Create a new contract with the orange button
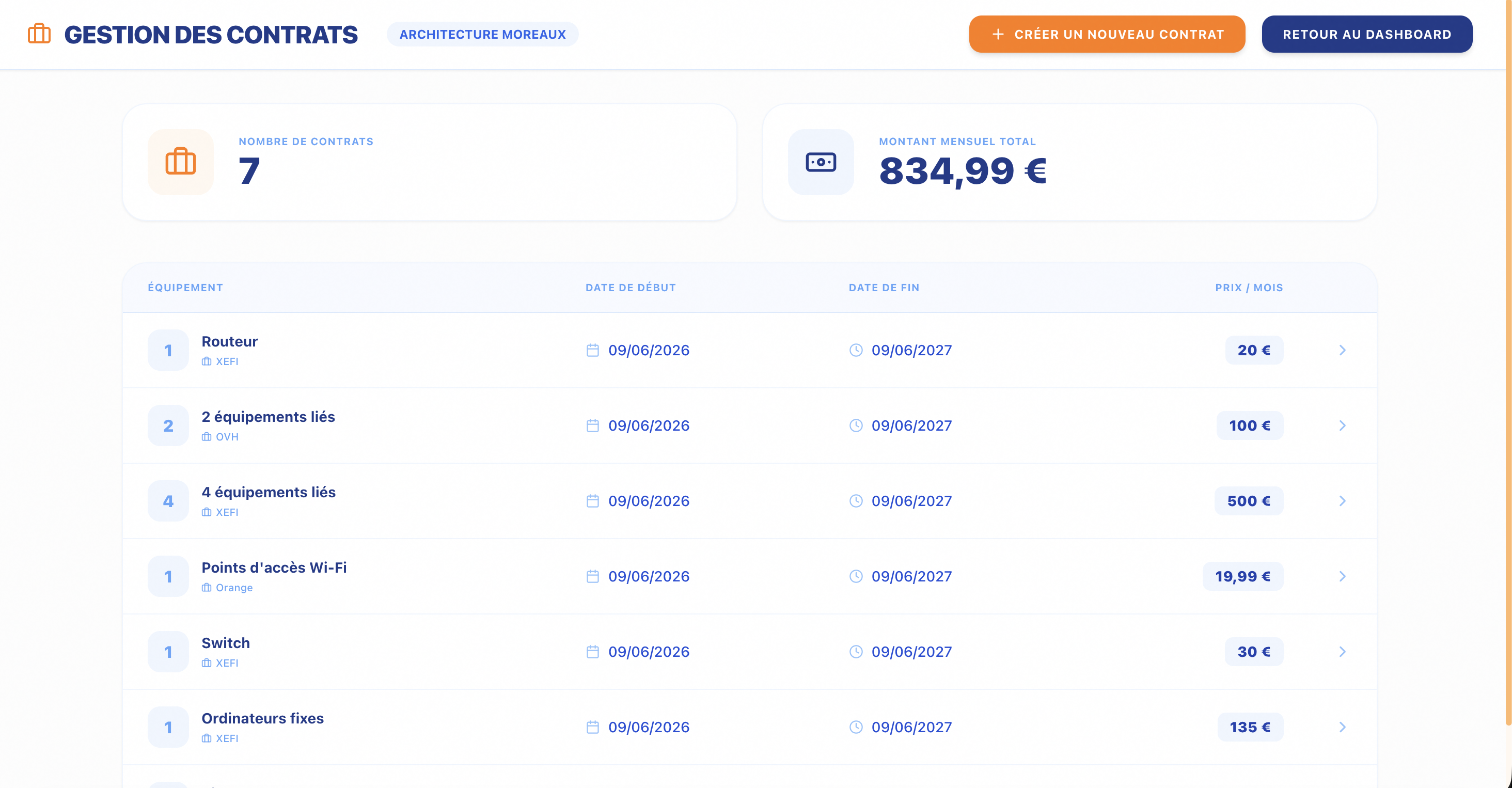Screen dimensions: 1512x788 (1107, 34)
